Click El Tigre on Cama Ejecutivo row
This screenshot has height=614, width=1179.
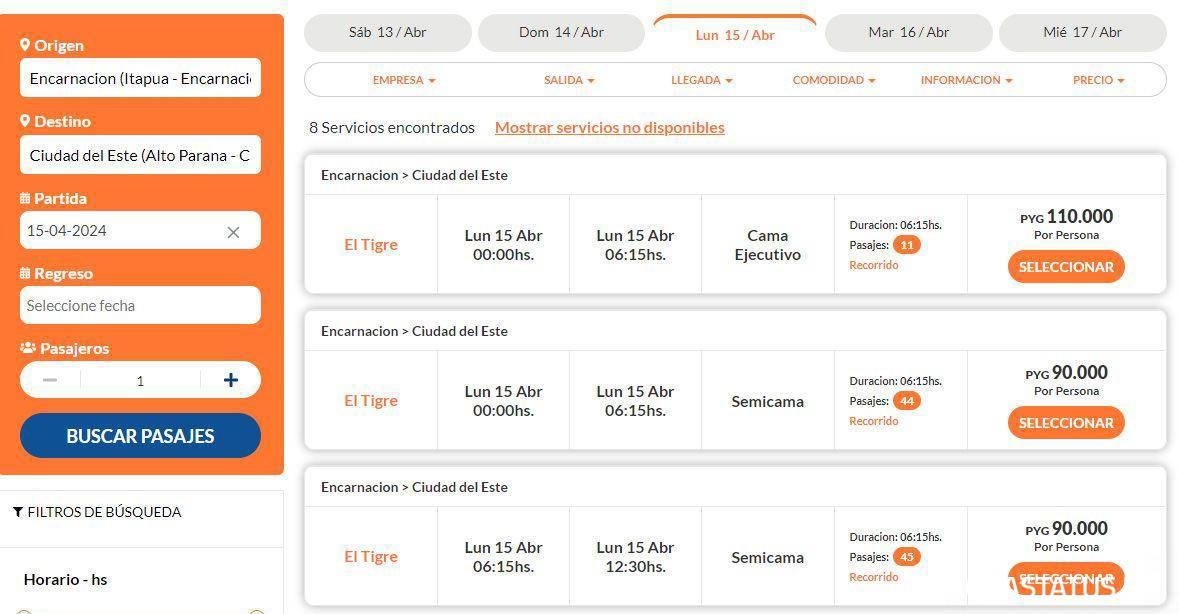371,245
